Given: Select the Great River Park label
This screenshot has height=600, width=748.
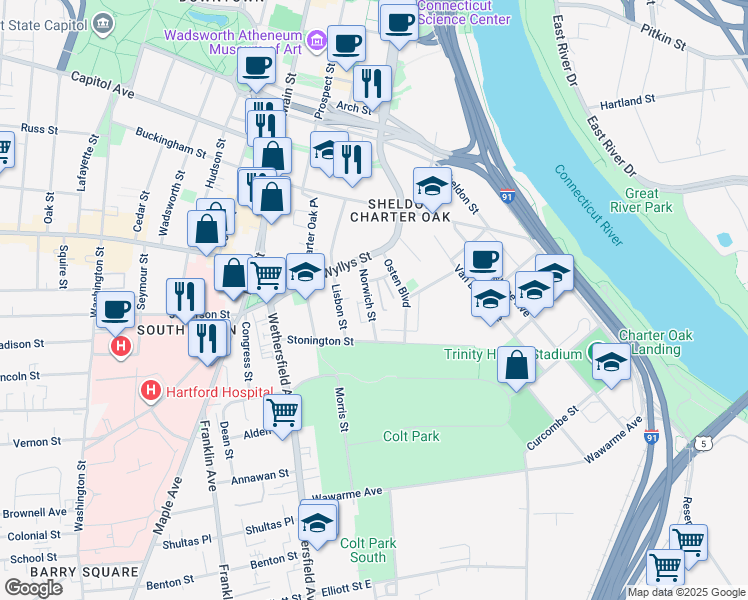Looking at the screenshot, I should [641, 200].
